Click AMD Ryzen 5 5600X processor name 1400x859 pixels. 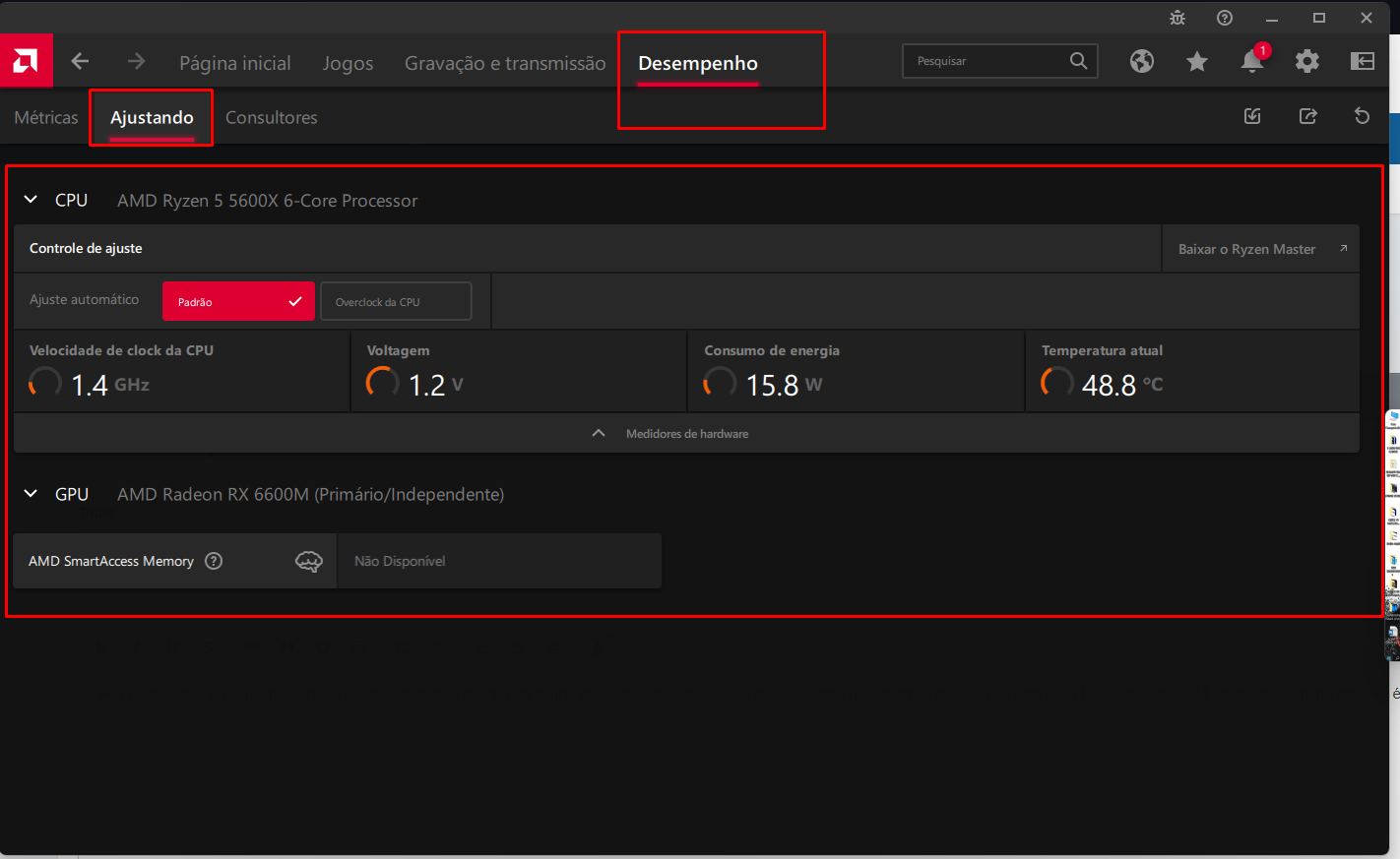[x=268, y=201]
